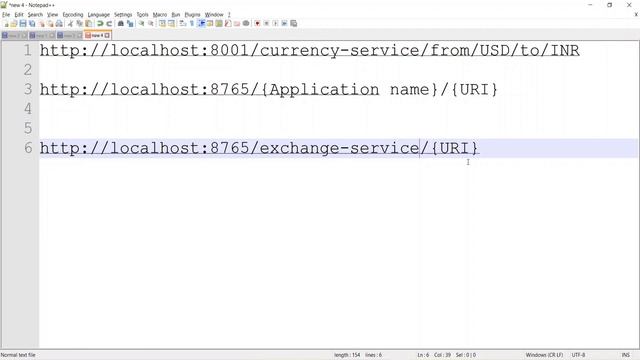Click the Close All toolbar icon
The width and height of the screenshot is (640, 360).
(50, 24)
